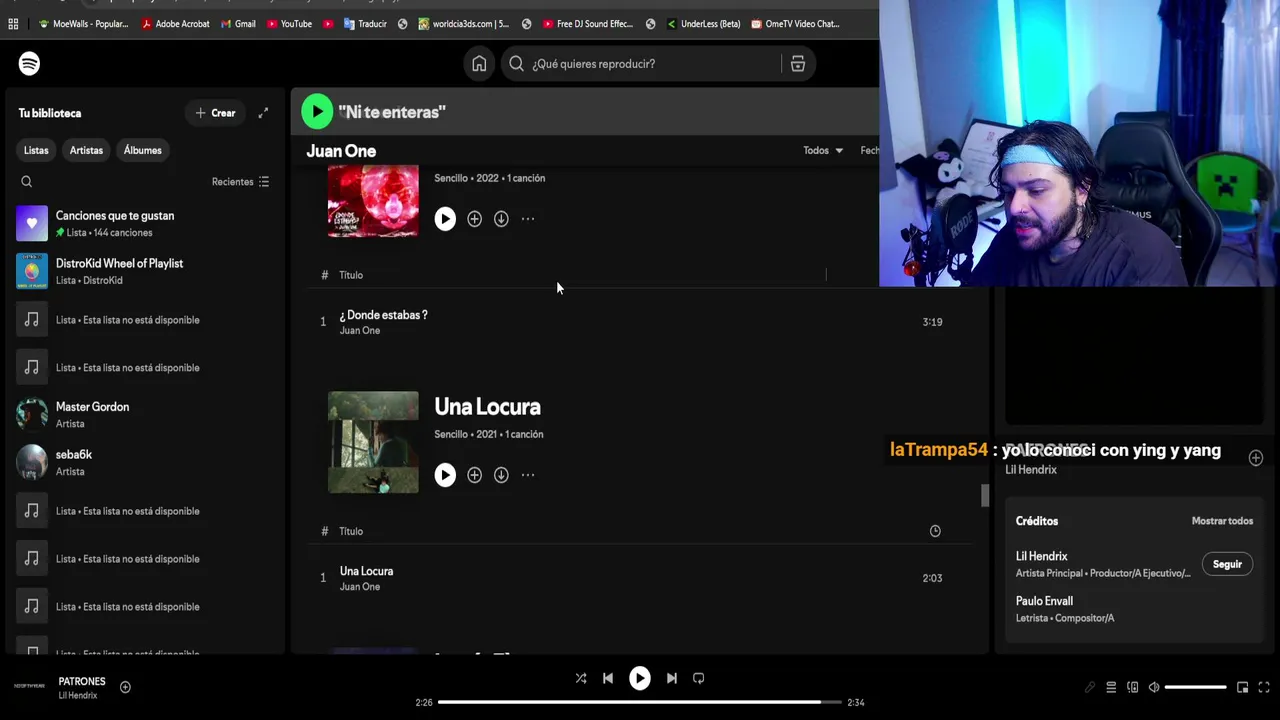Open PATRONES now playing title
This screenshot has height=720, width=1280.
point(82,681)
